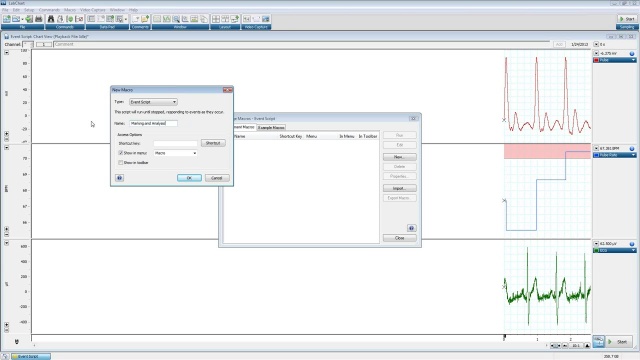Open the Show in menu Macro dropdown
The height and width of the screenshot is (360, 640).
(176, 153)
